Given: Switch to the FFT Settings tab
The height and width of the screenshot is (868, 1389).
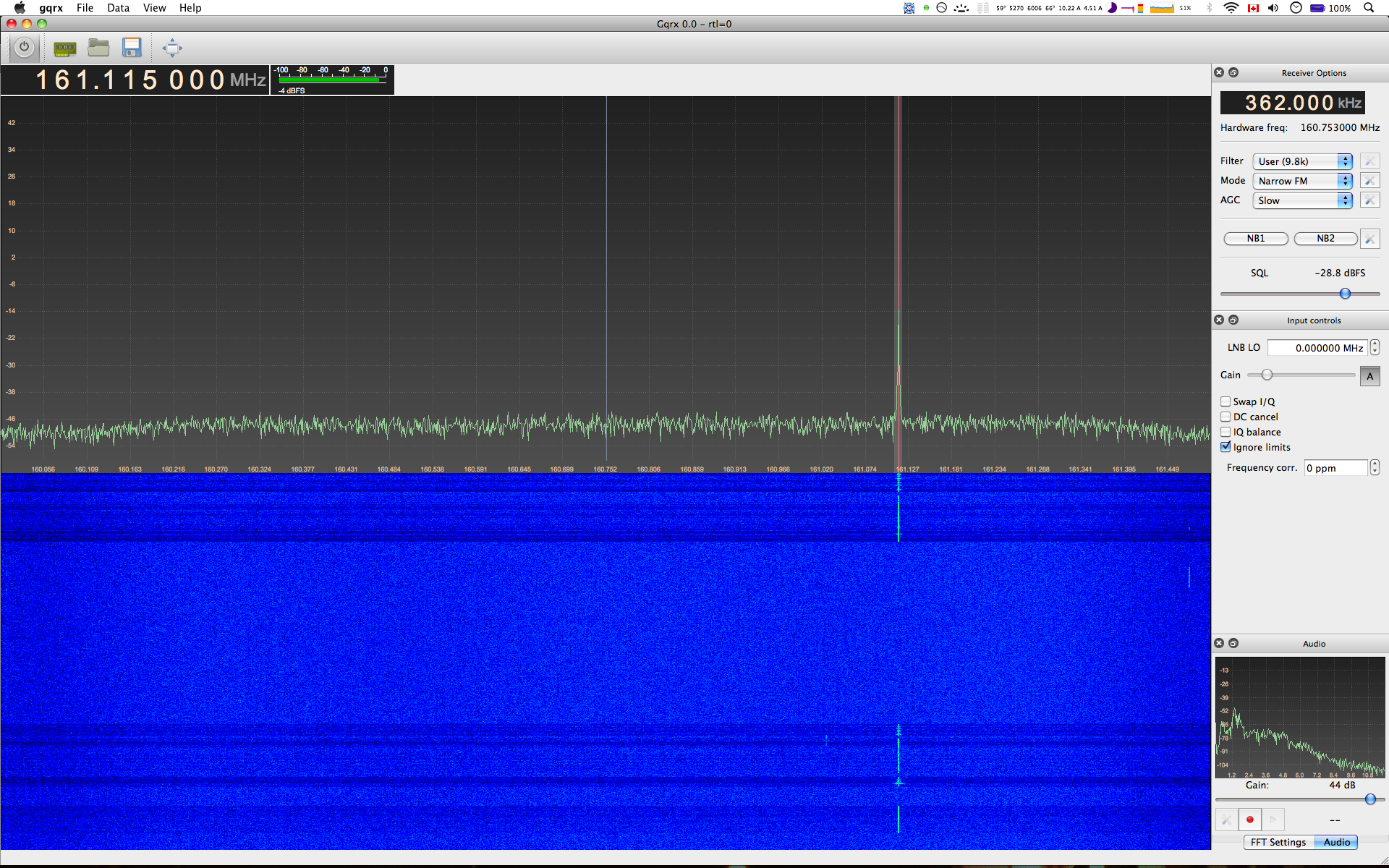Looking at the screenshot, I should tap(1278, 842).
